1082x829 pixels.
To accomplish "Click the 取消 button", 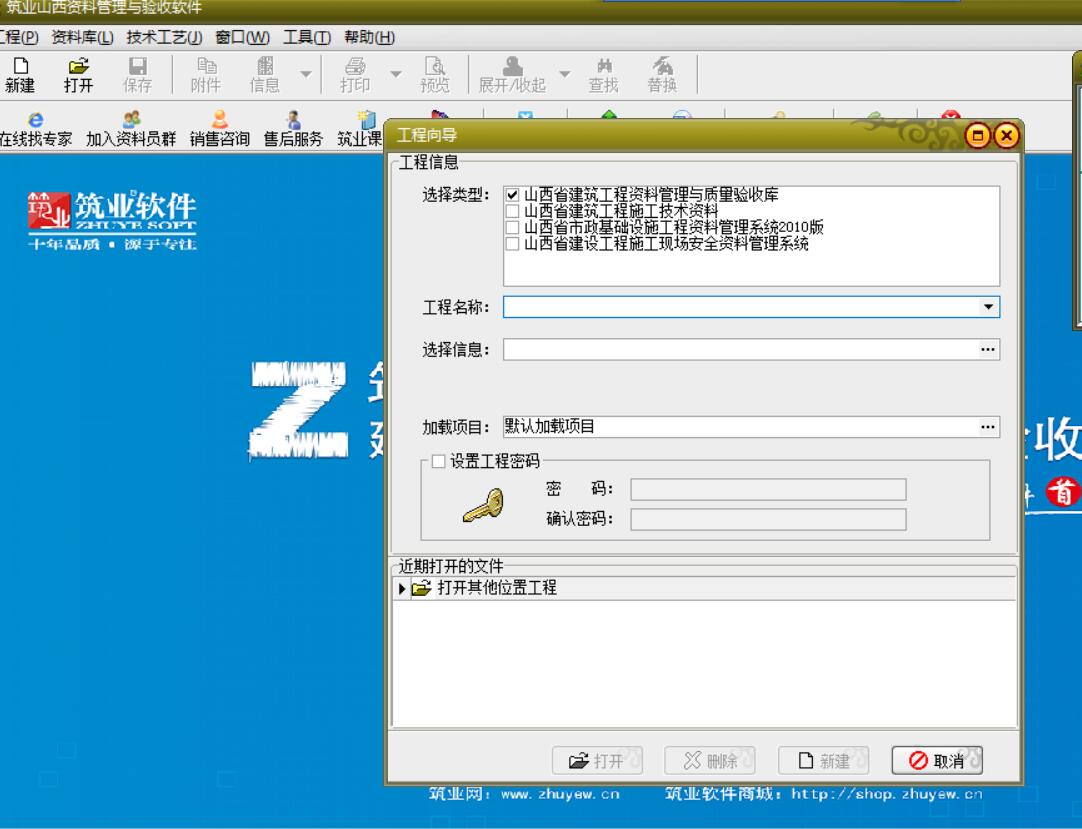I will (x=937, y=761).
